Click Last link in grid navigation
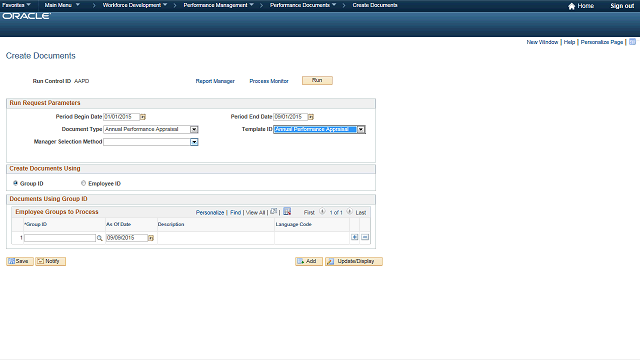Viewport: 640px width, 360px height. pos(361,213)
